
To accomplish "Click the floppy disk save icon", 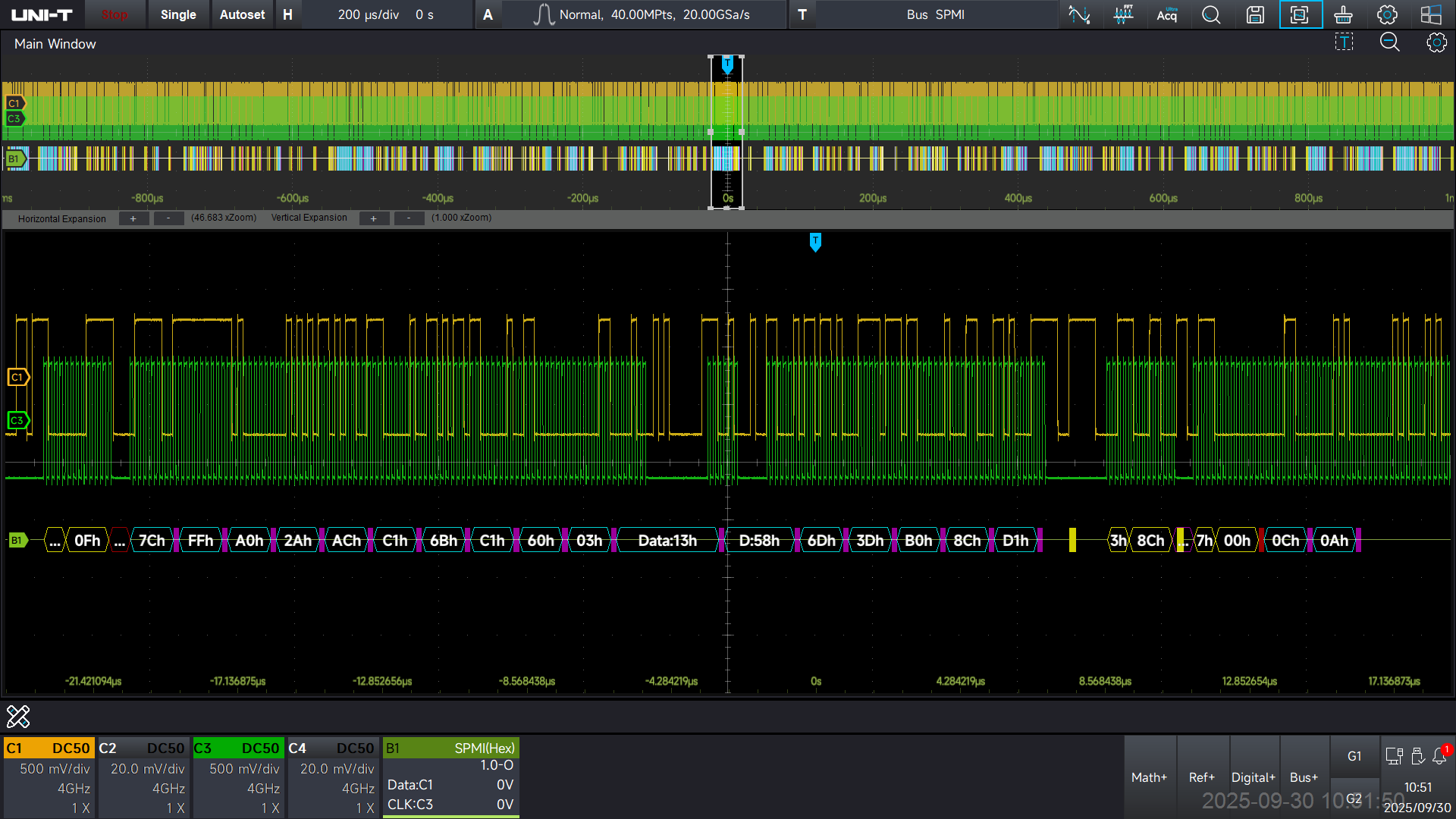I will pos(1255,14).
